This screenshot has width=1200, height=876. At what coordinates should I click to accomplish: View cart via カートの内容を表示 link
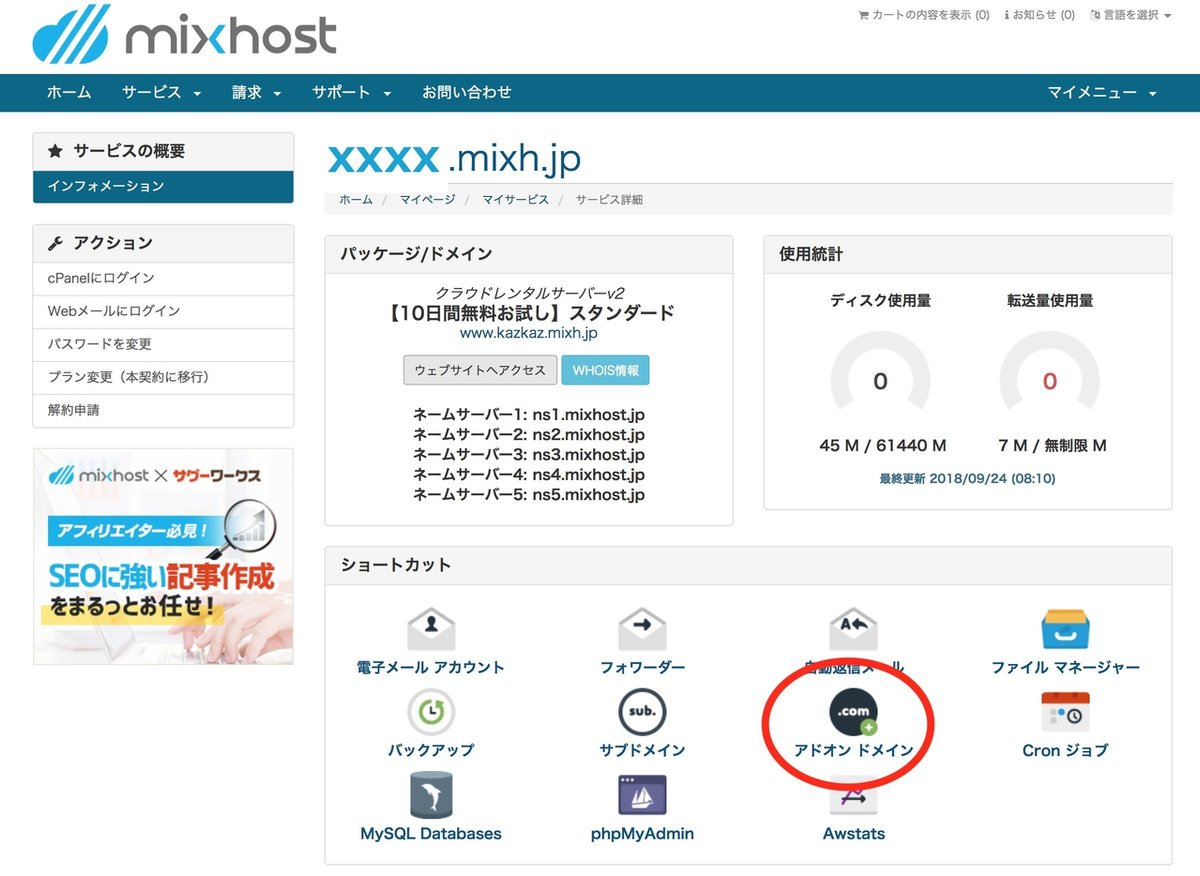(924, 15)
